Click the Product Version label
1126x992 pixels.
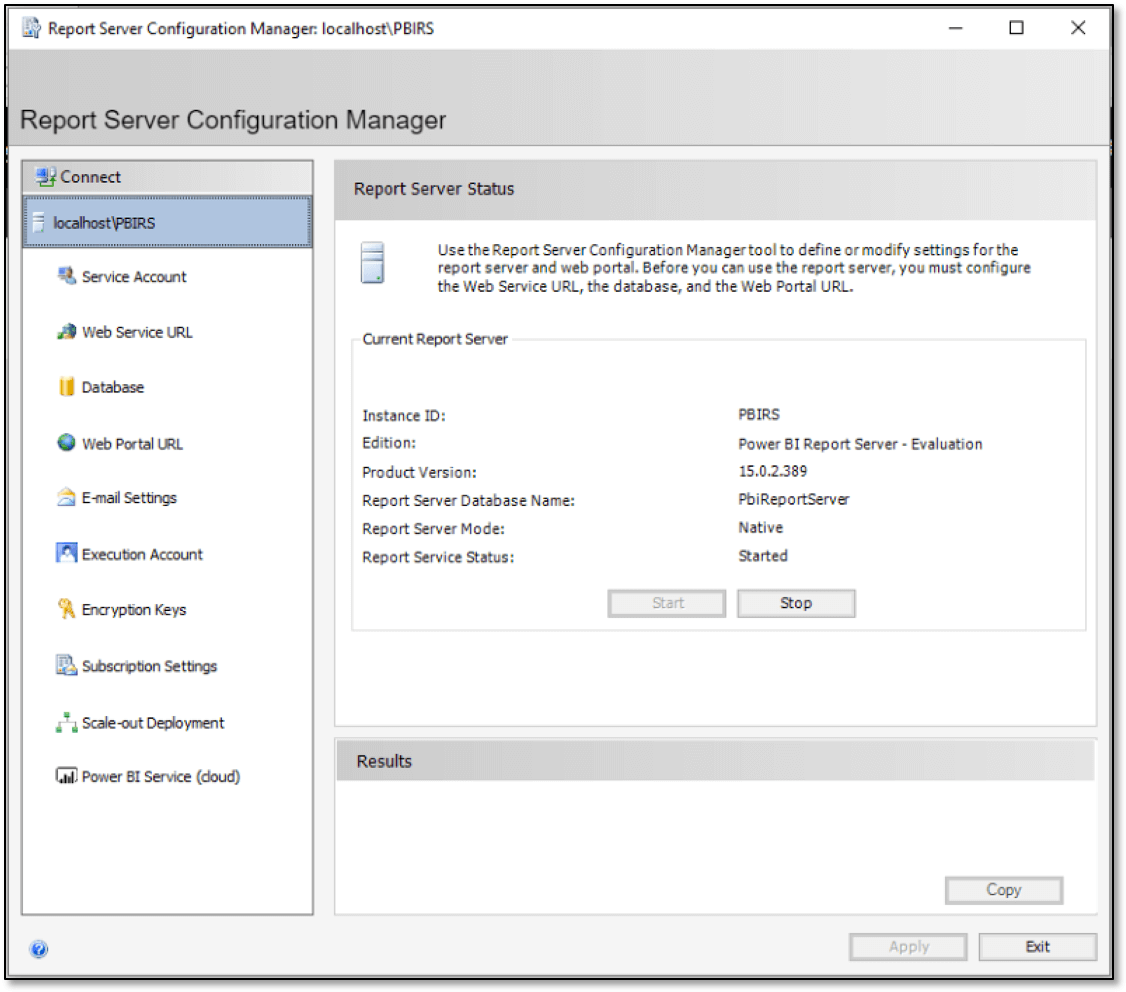coord(419,473)
